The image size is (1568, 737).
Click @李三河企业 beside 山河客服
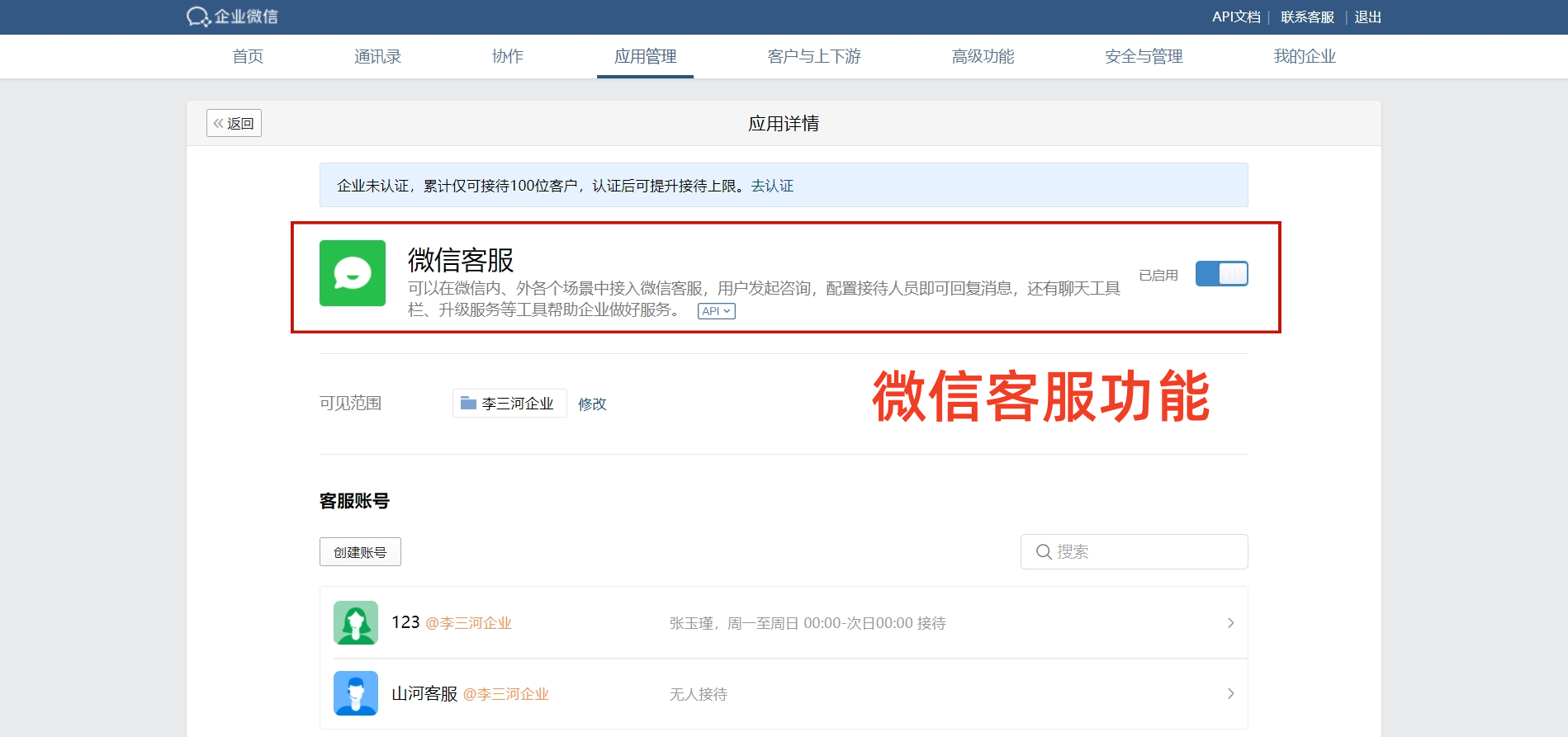tap(505, 694)
